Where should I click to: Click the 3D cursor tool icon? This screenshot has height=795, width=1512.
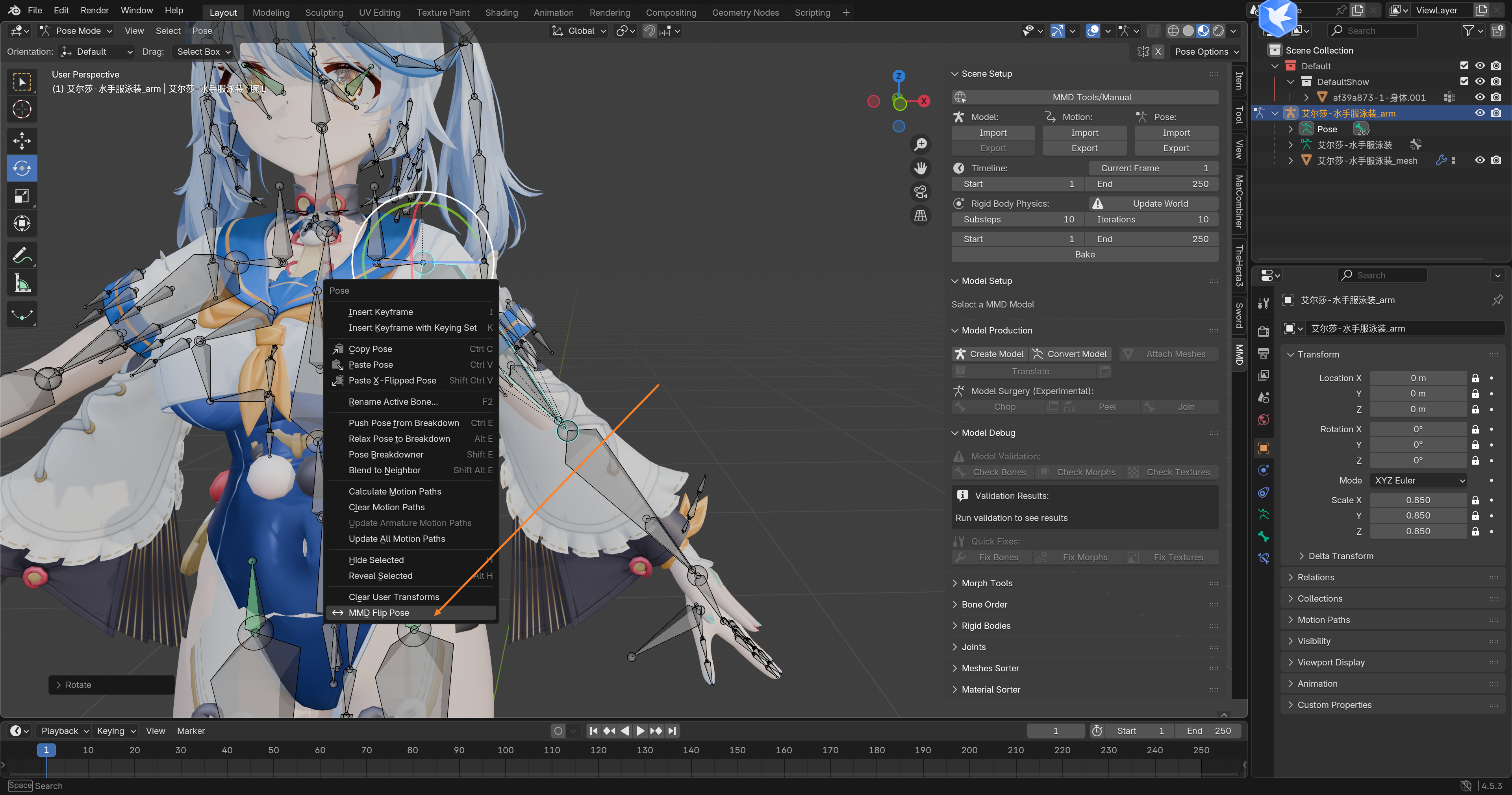coord(22,109)
